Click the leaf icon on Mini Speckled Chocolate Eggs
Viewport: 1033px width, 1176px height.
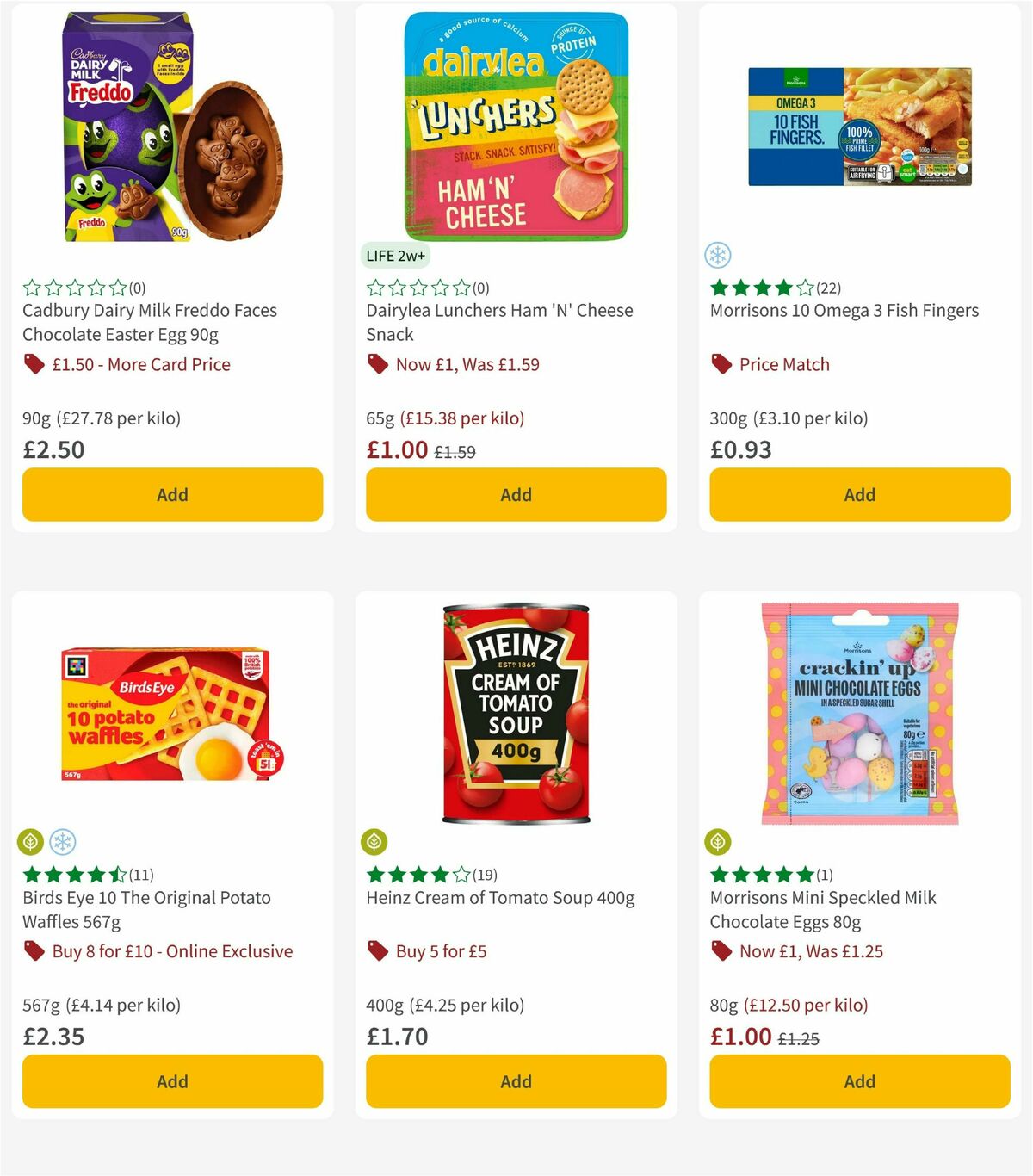(718, 843)
